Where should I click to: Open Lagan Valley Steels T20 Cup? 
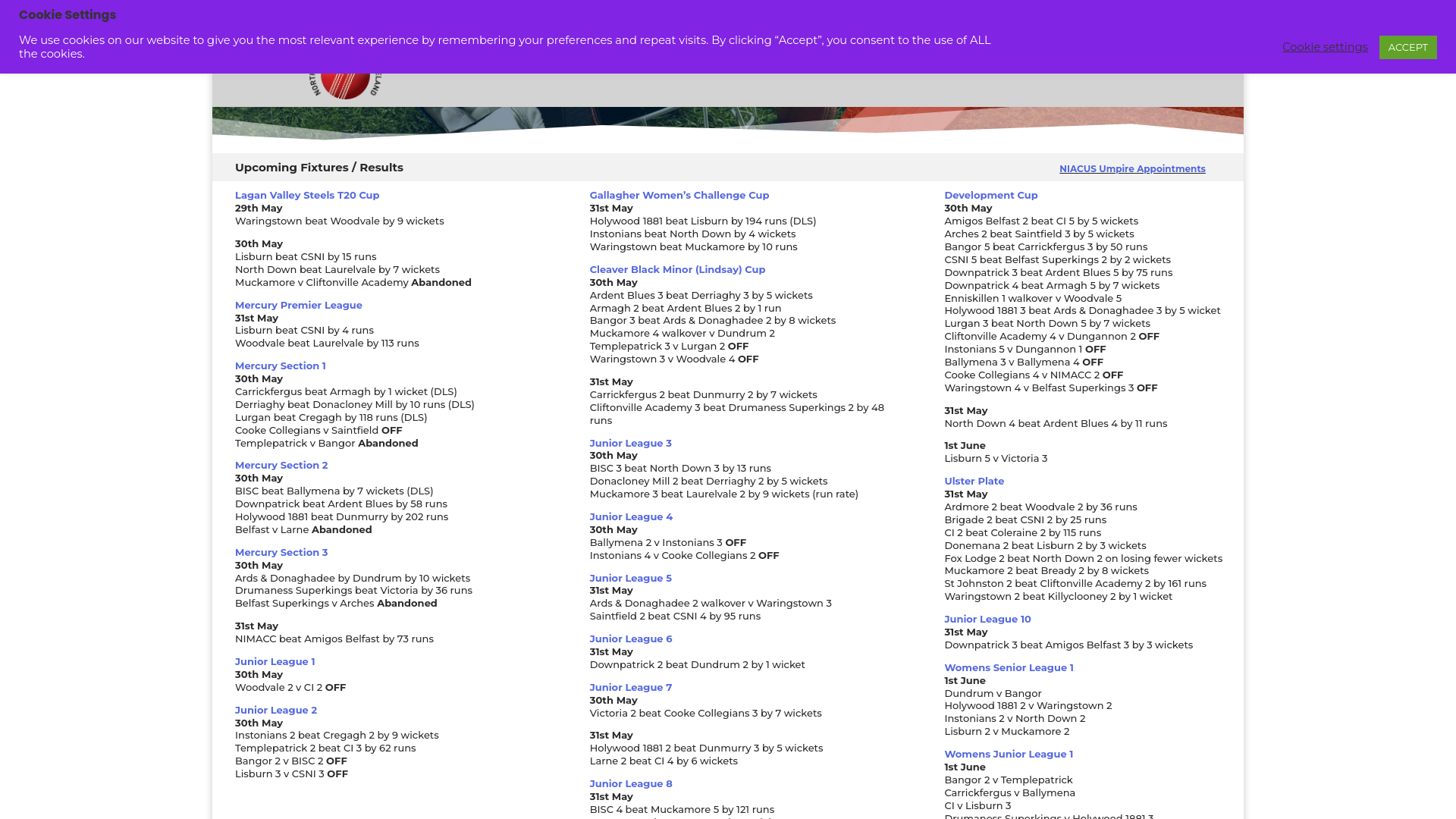click(307, 196)
